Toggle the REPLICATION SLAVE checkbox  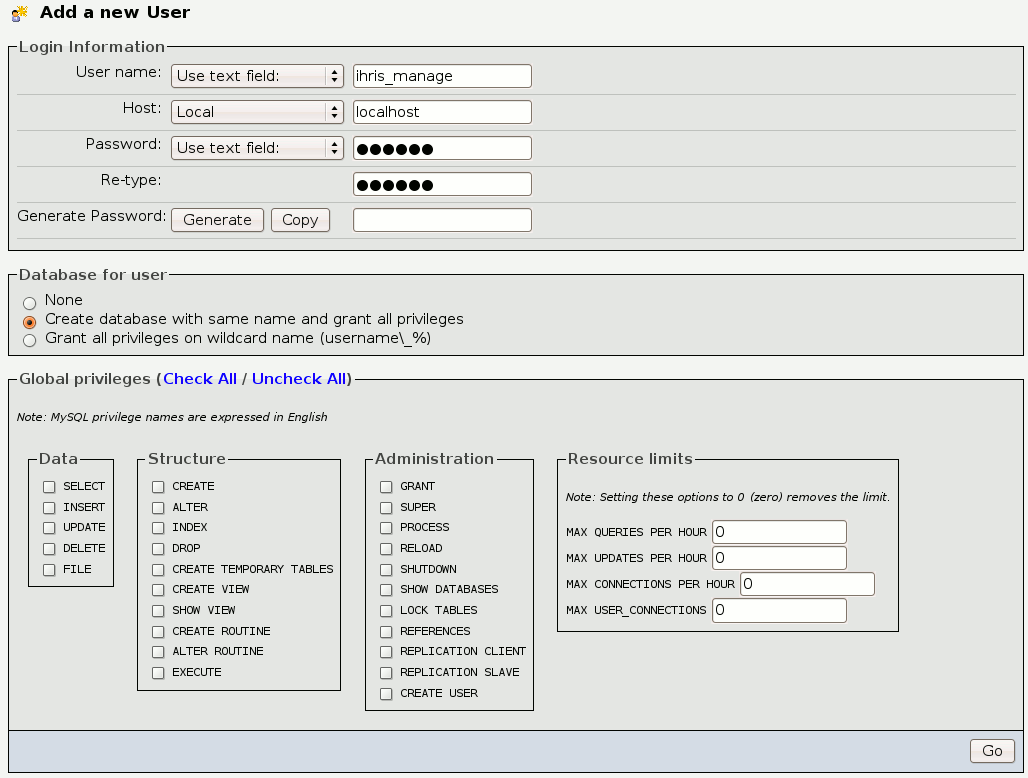point(386,672)
